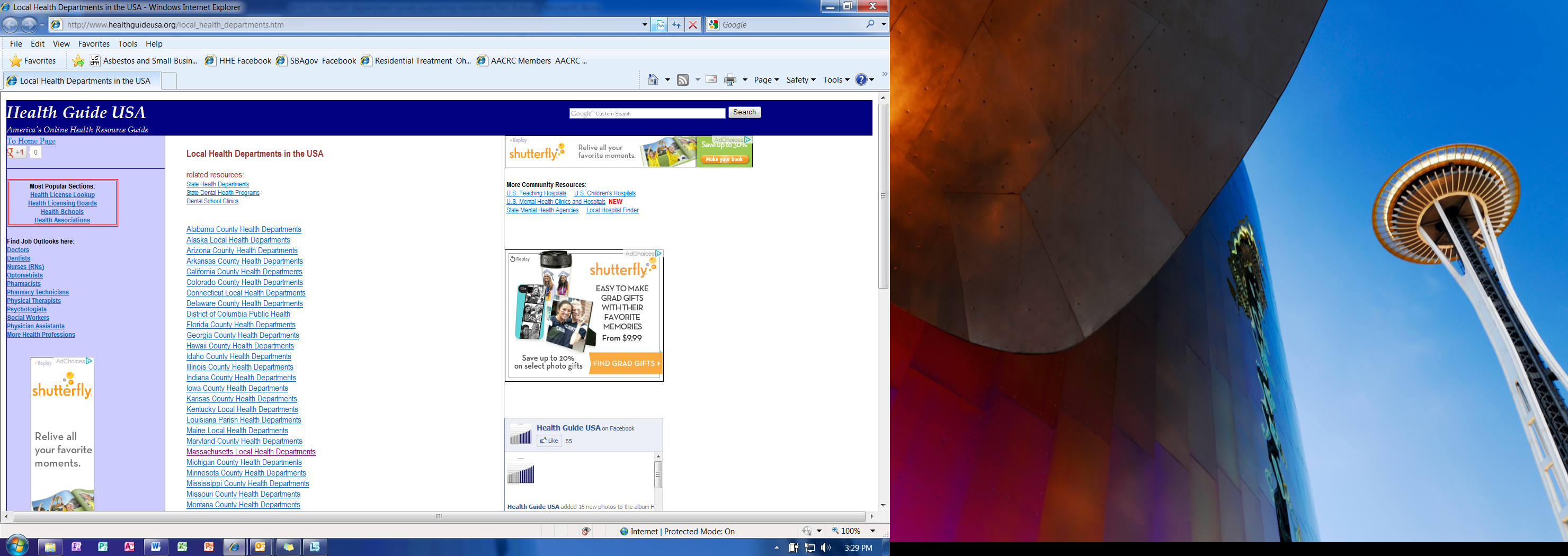Open Windows Explorer from the taskbar
Viewport: 1568px width, 556px height.
point(50,547)
